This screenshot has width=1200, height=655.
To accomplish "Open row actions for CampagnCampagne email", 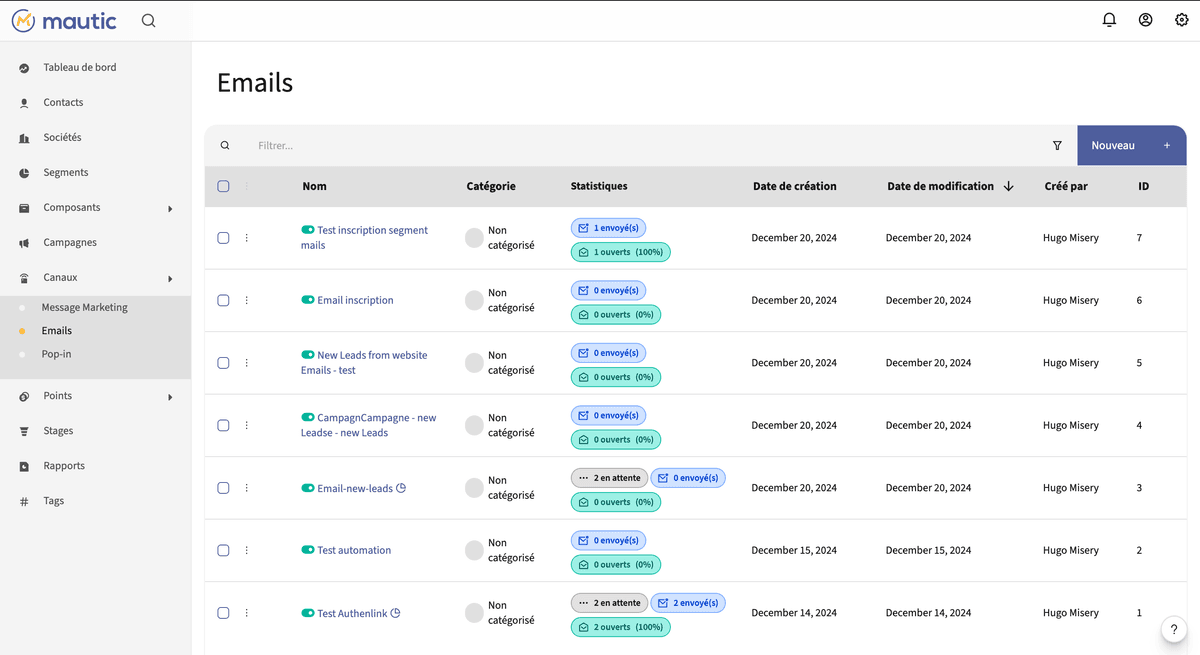I will point(247,425).
